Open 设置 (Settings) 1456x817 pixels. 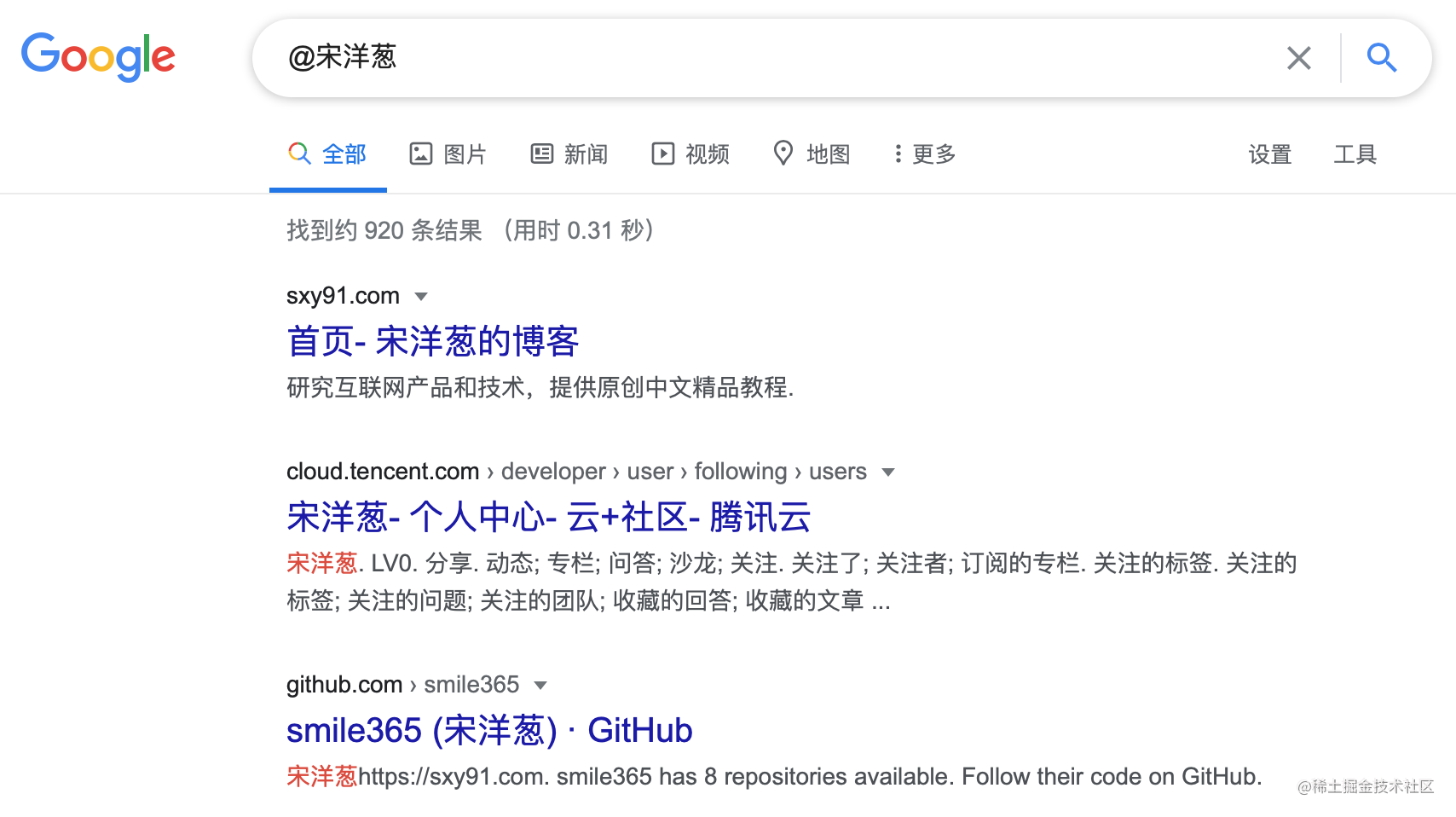1270,154
